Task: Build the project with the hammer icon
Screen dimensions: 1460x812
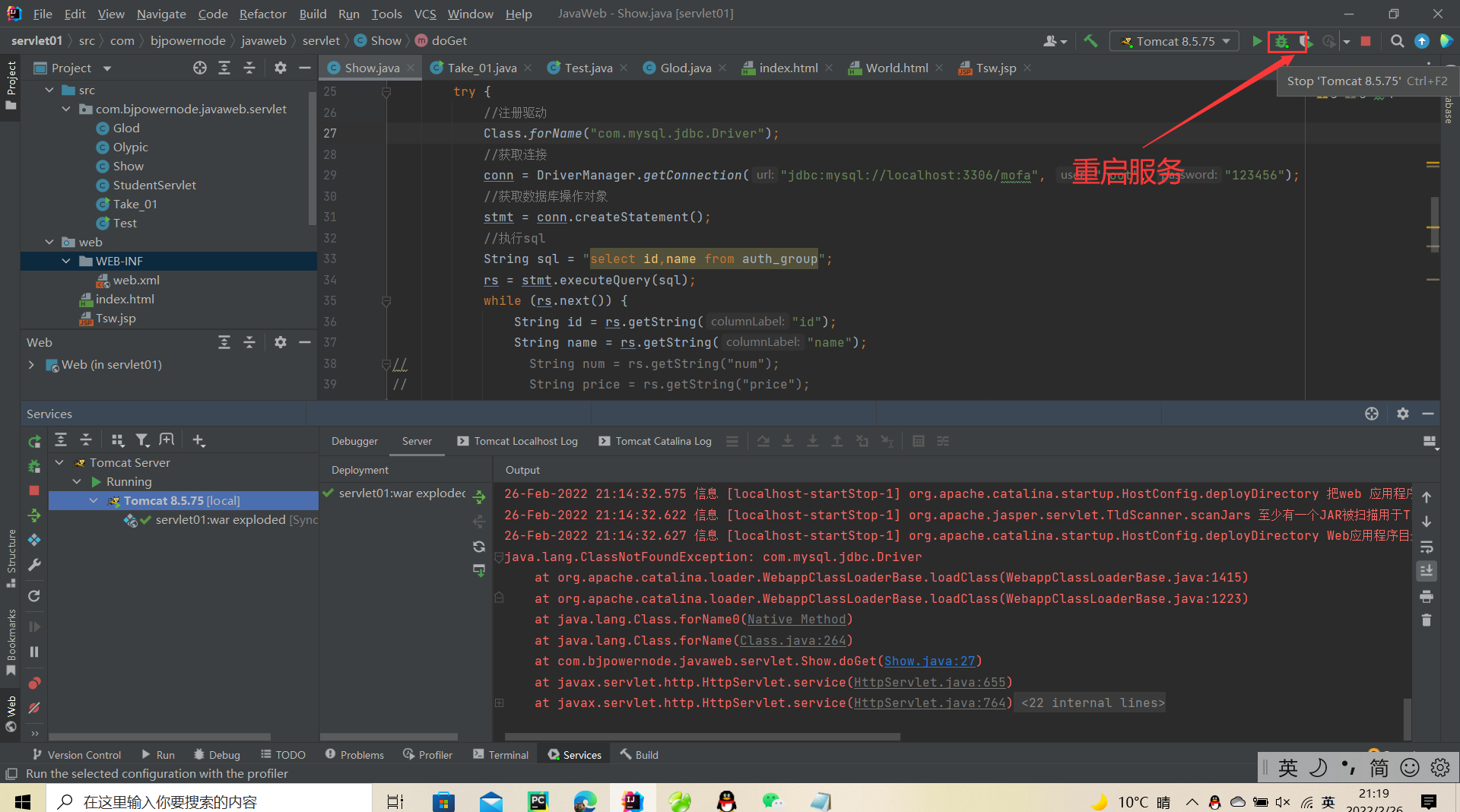Action: [1090, 41]
